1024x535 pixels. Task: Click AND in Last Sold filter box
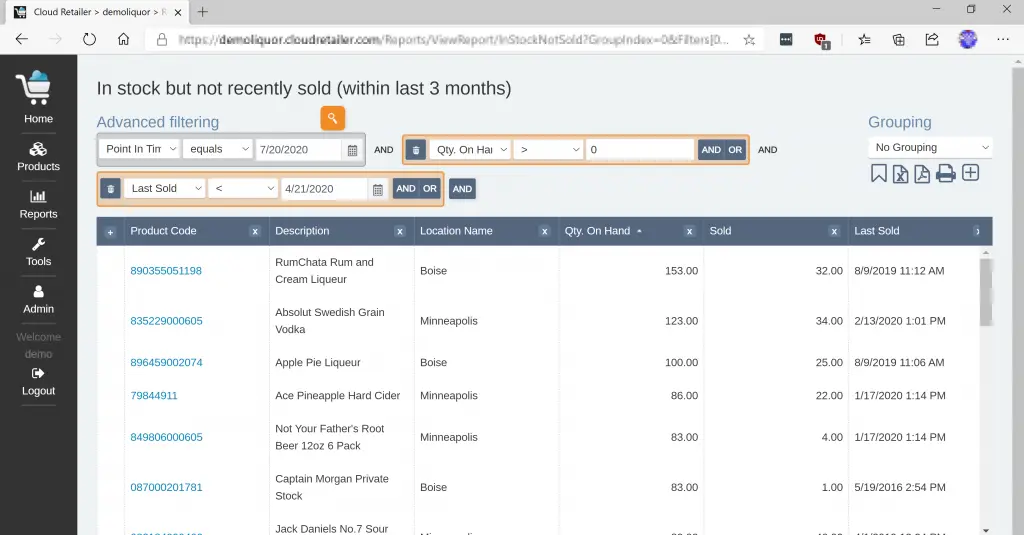tap(405, 188)
